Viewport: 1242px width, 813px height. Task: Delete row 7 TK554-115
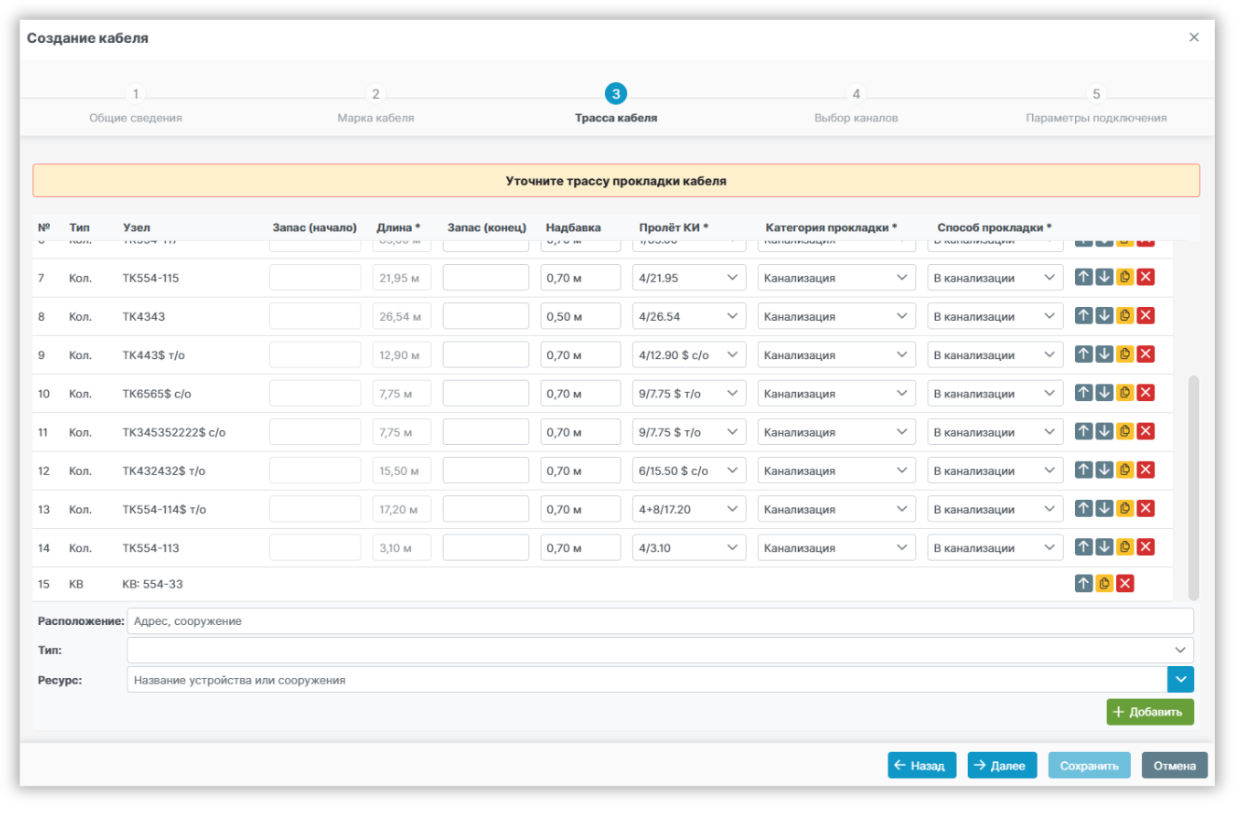[1146, 278]
